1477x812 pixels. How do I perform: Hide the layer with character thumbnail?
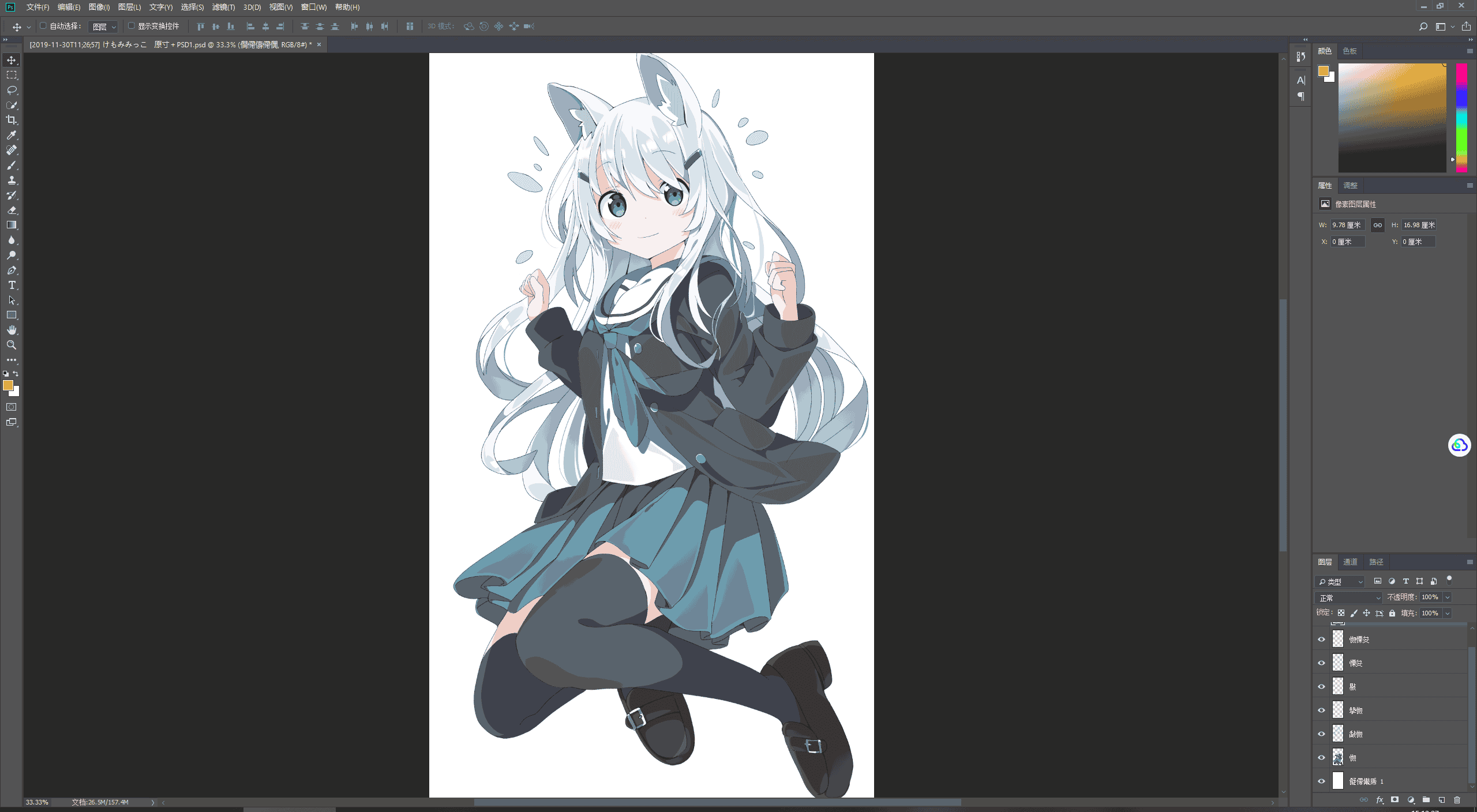click(1321, 758)
